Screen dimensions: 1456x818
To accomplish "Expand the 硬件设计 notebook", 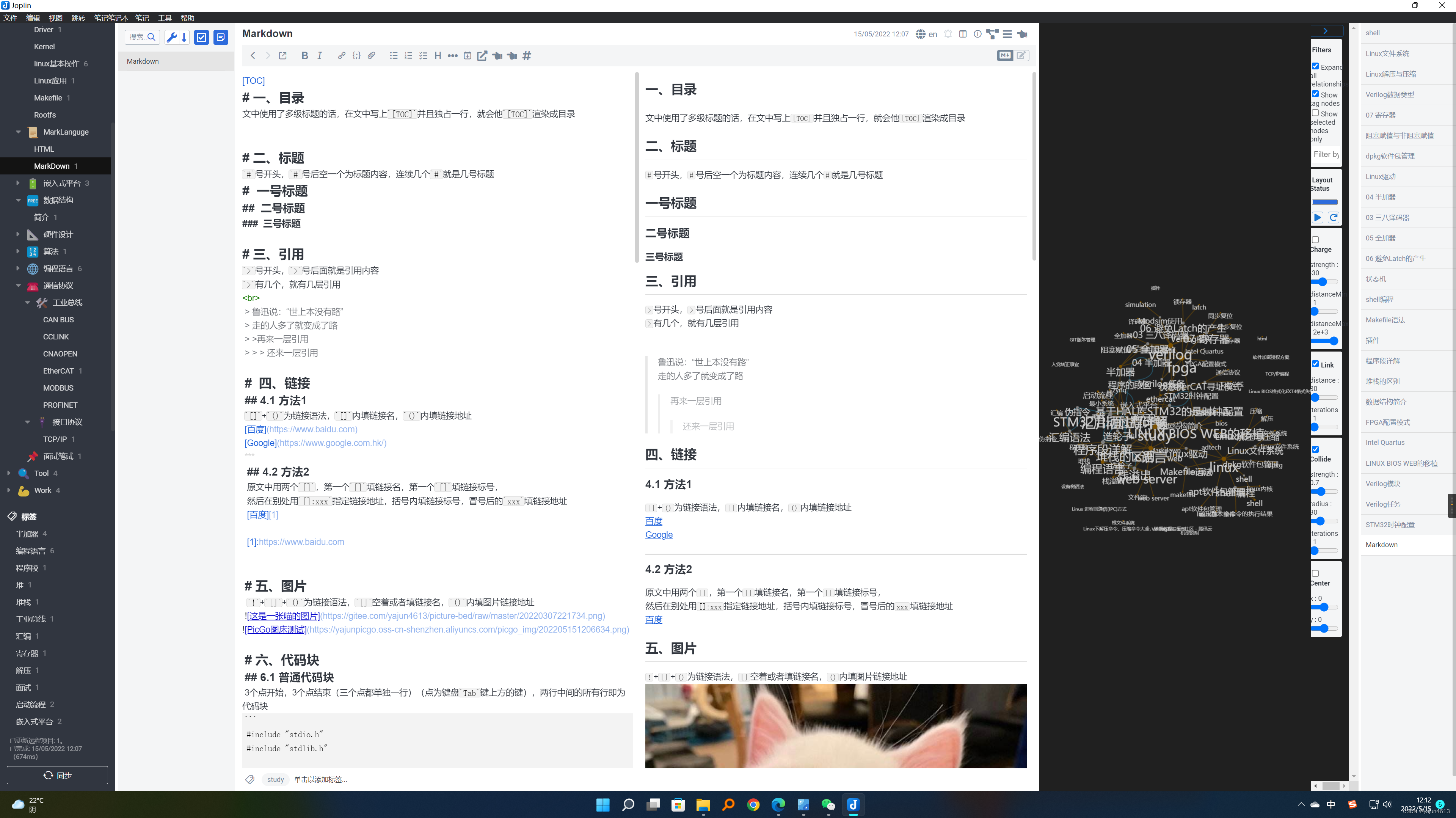I will [x=18, y=234].
